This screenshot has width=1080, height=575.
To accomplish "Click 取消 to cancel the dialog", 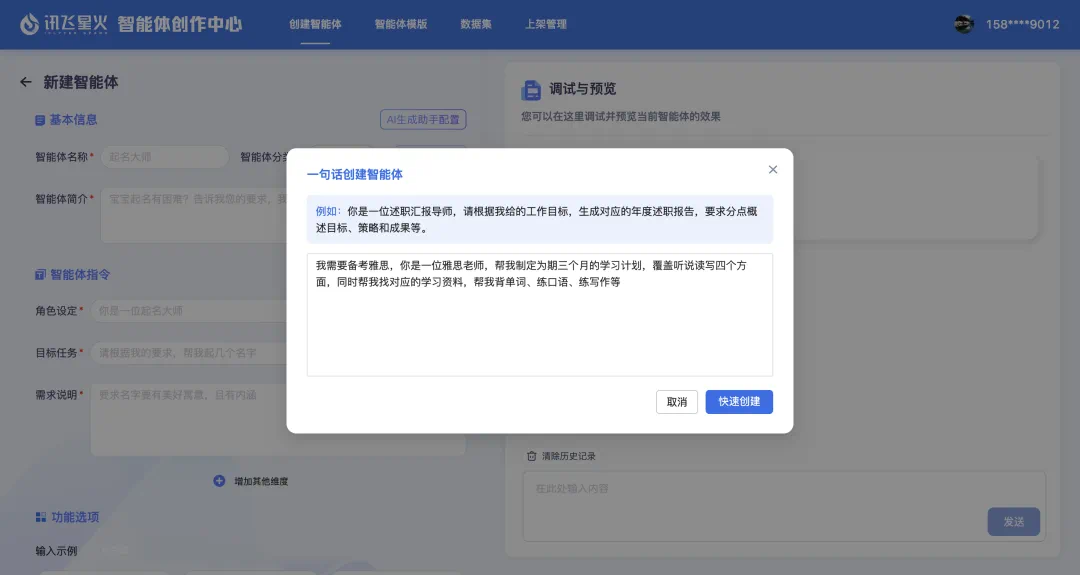I will 677,402.
